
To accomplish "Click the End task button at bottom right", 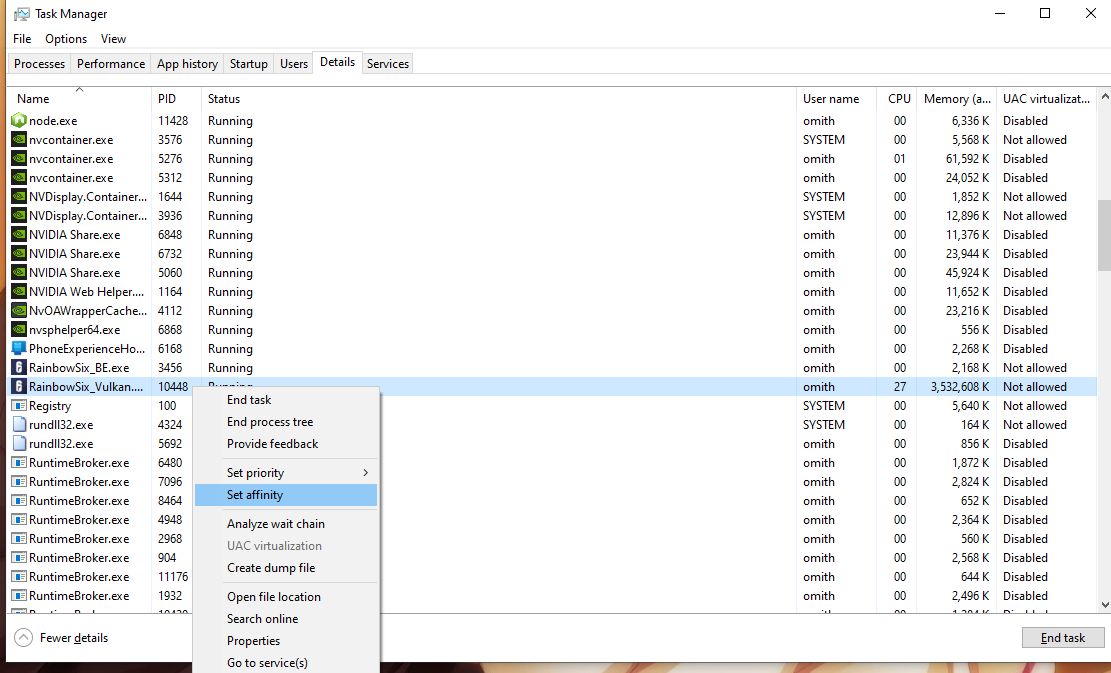I will point(1063,638).
